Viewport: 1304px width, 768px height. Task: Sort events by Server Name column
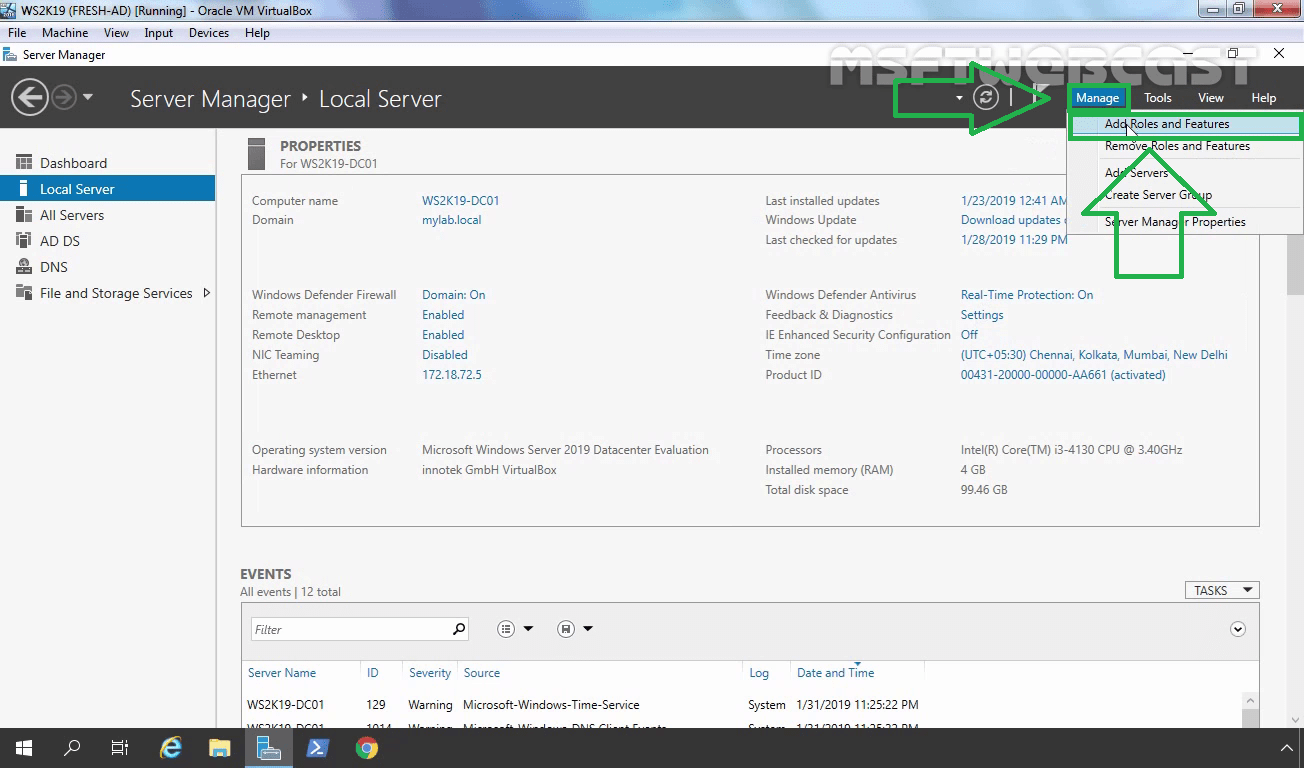click(x=282, y=673)
